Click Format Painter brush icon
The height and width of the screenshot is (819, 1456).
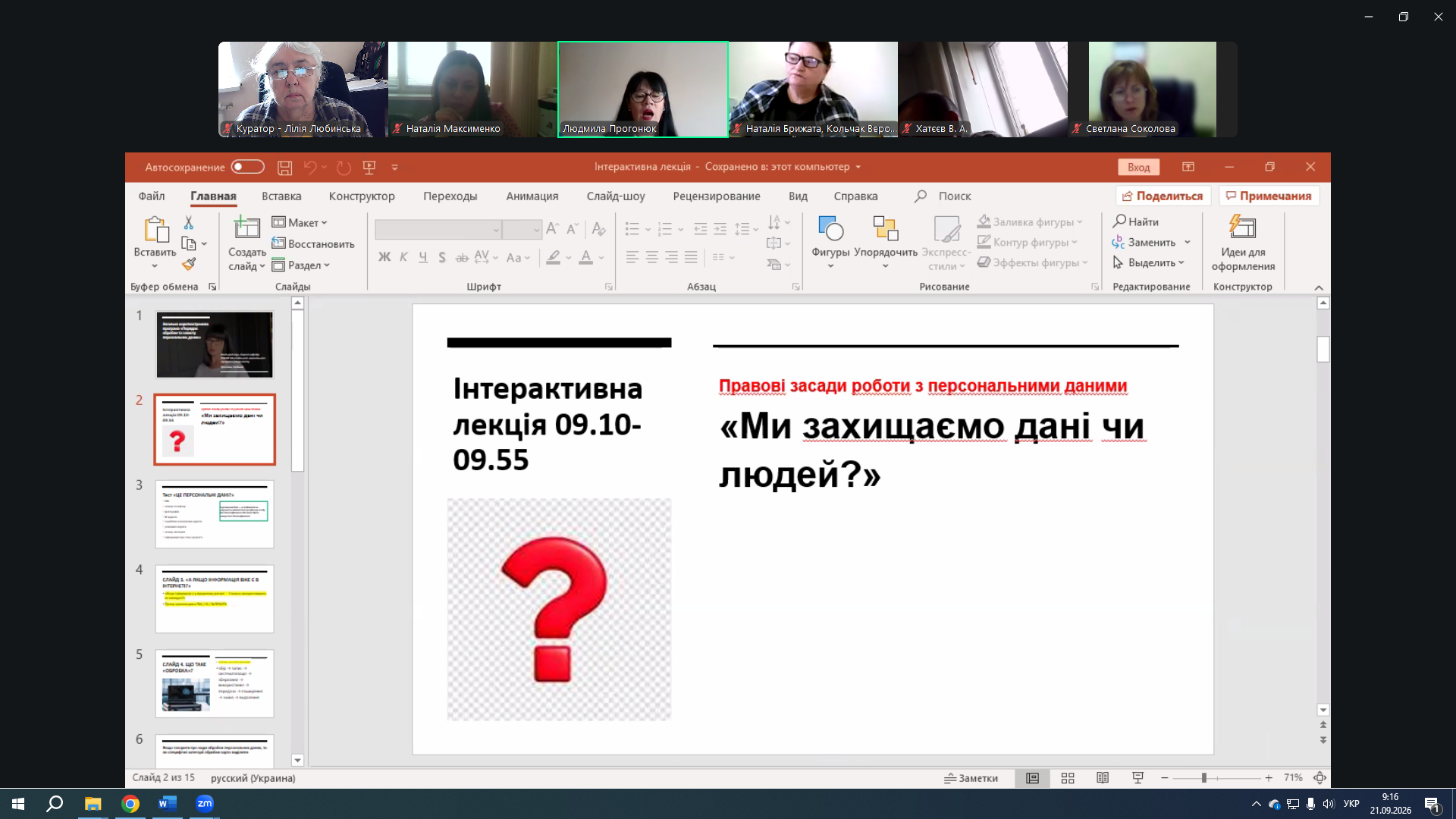click(189, 264)
